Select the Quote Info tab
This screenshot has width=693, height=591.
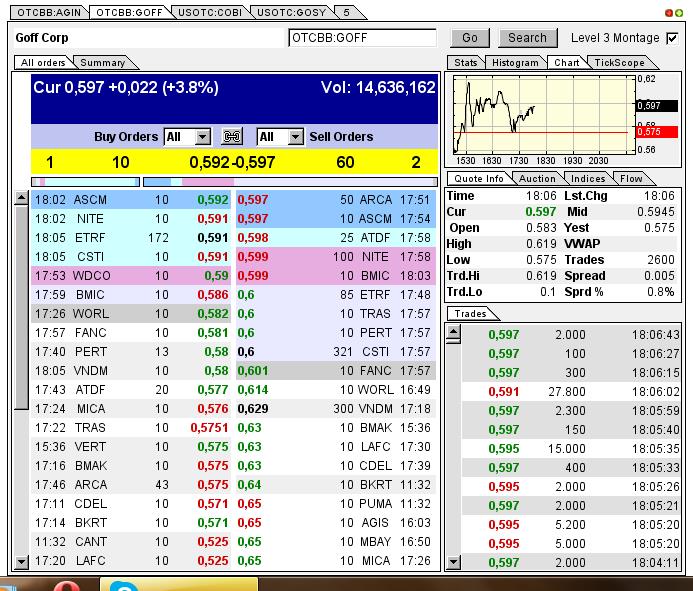(x=479, y=179)
